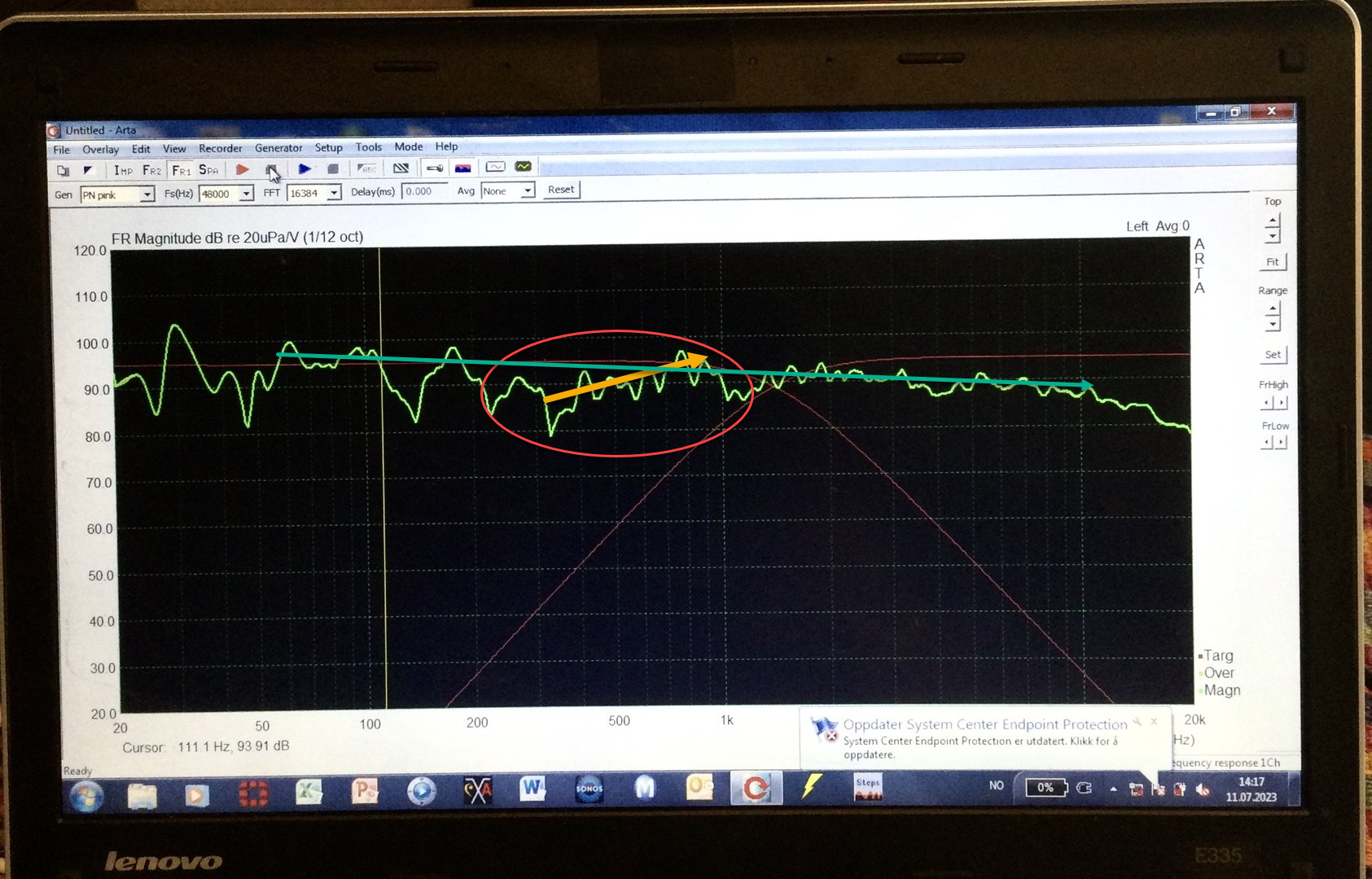Click the Reset button
Screen dimensions: 1372x879
(561, 190)
